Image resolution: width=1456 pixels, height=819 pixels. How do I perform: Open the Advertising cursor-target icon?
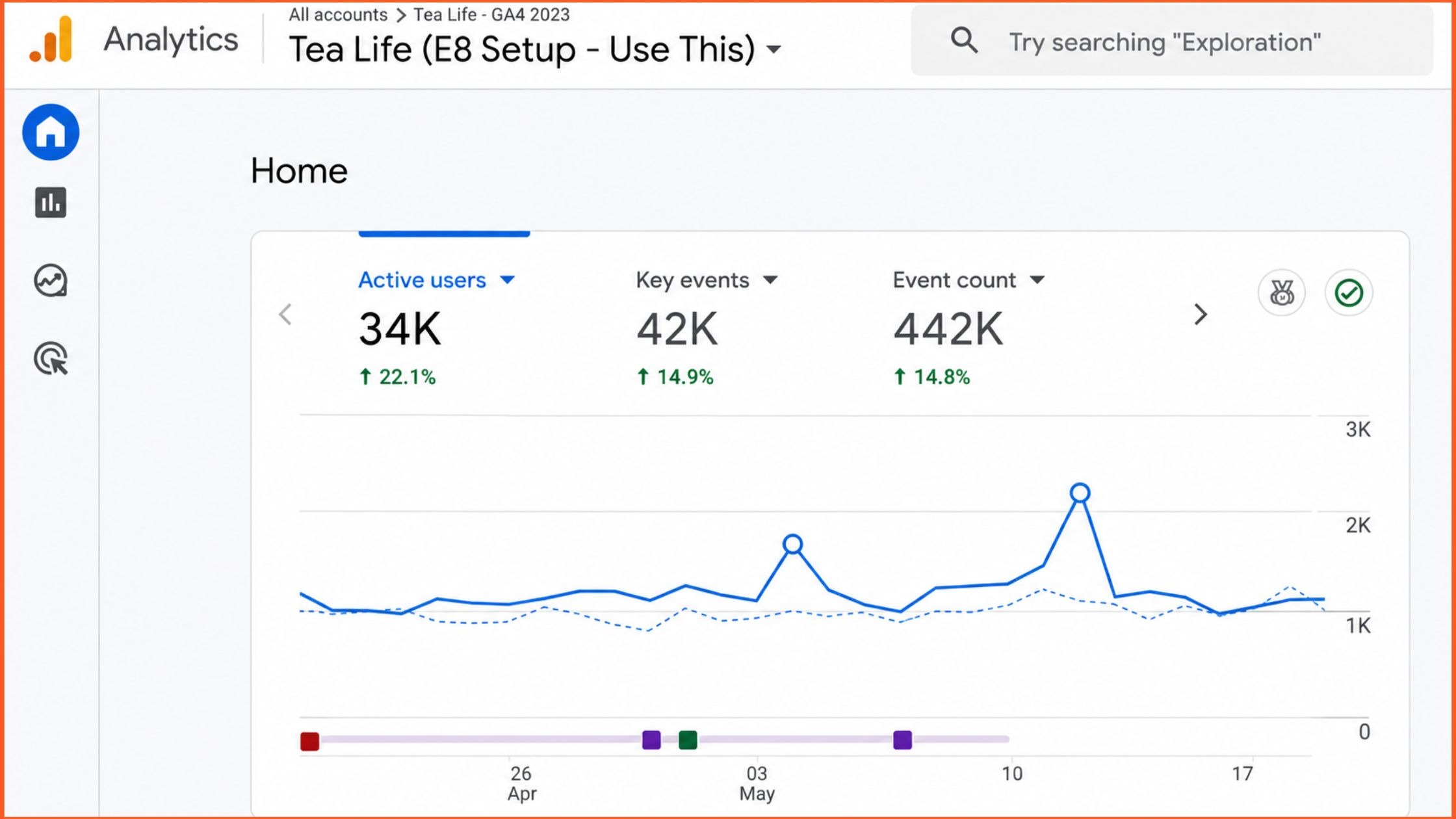(x=51, y=358)
